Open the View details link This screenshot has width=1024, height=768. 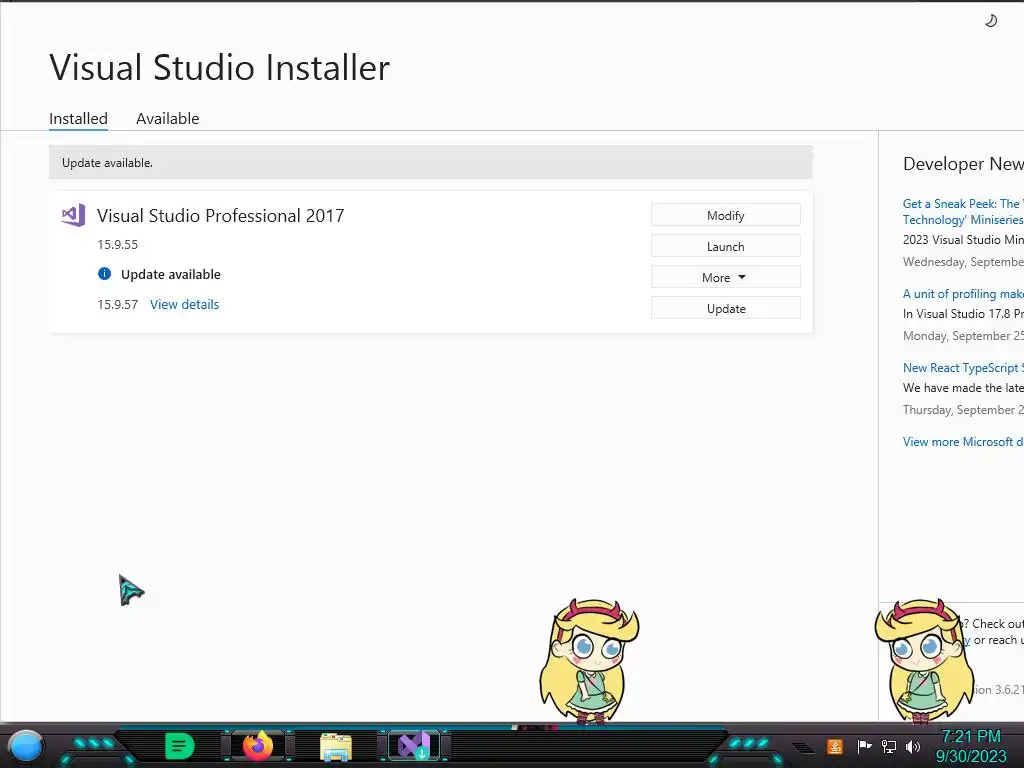pyautogui.click(x=185, y=304)
